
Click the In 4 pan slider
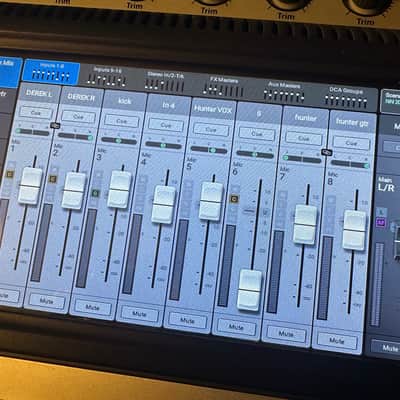click(163, 145)
